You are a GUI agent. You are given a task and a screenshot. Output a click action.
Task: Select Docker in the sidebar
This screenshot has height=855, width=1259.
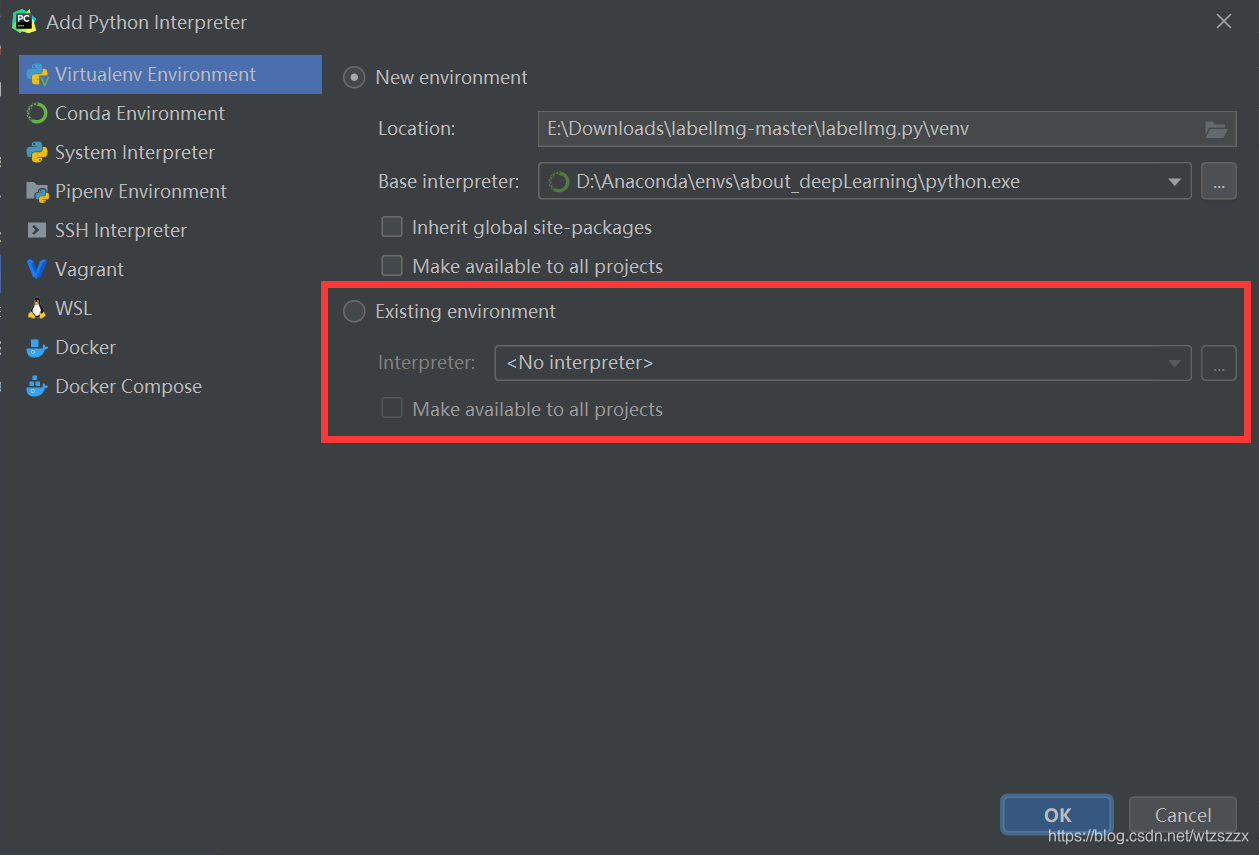point(171,348)
